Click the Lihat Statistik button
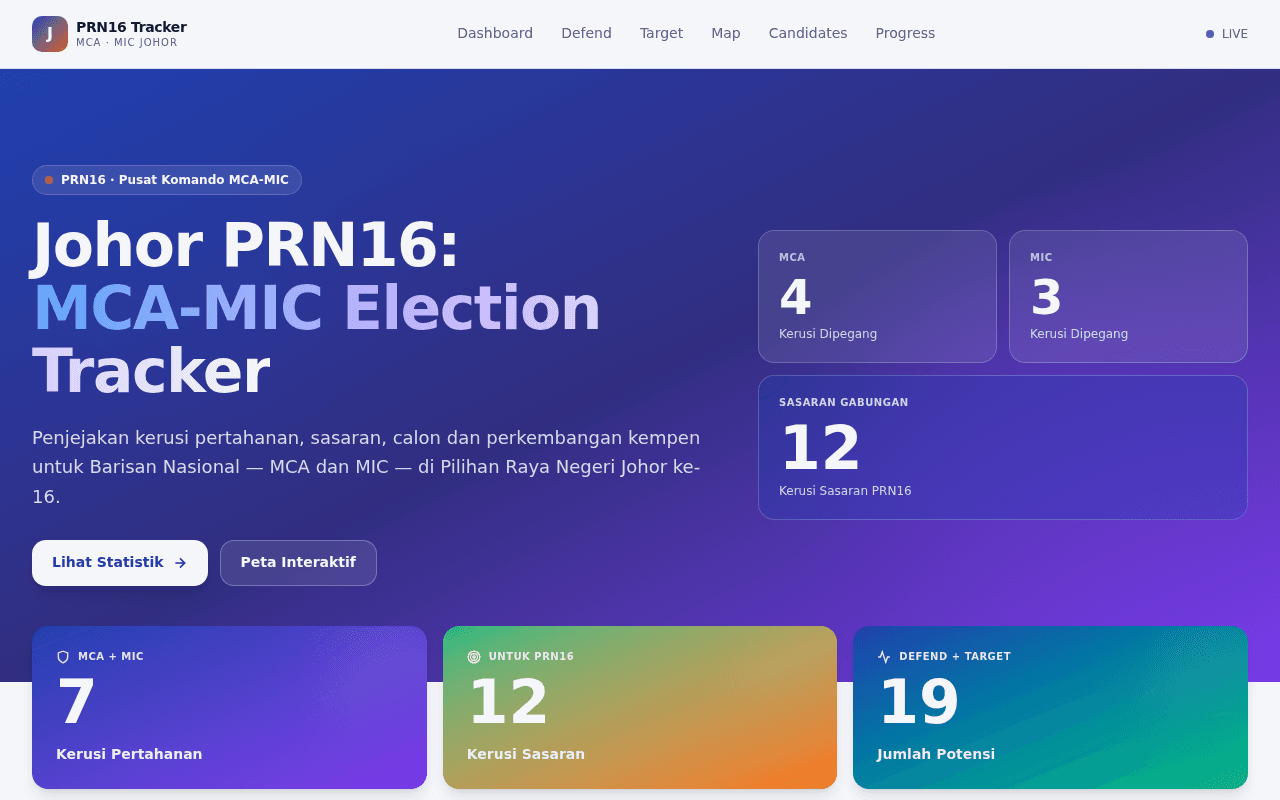Screen dimensions: 1280x800 (x=120, y=563)
